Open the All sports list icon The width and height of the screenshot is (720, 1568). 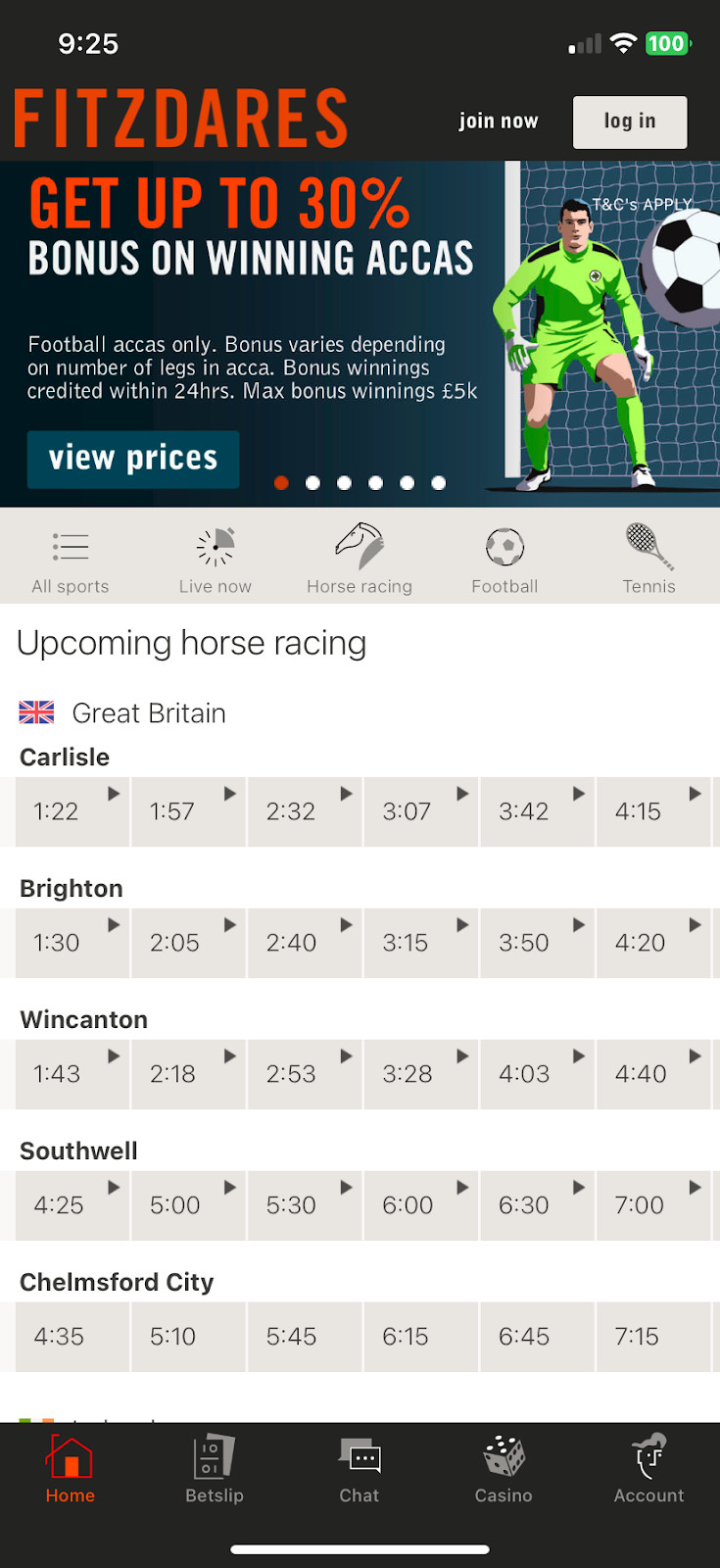click(x=71, y=547)
